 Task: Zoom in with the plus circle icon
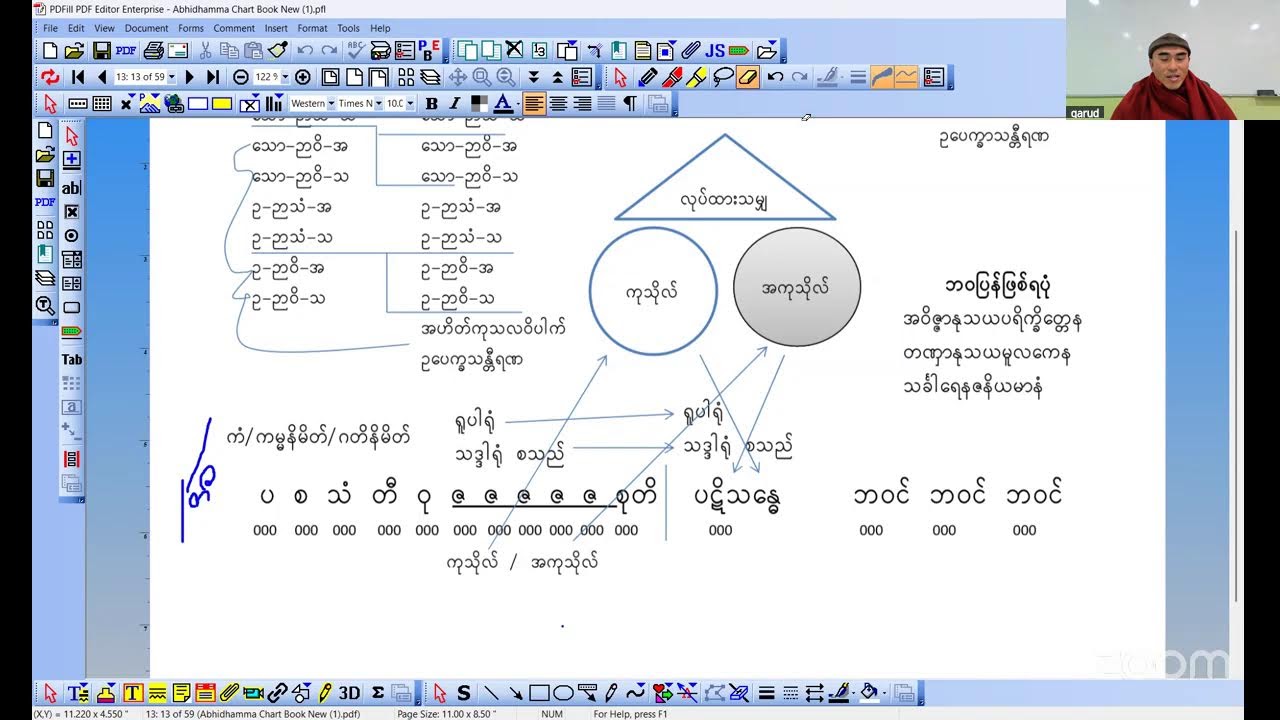pos(302,77)
